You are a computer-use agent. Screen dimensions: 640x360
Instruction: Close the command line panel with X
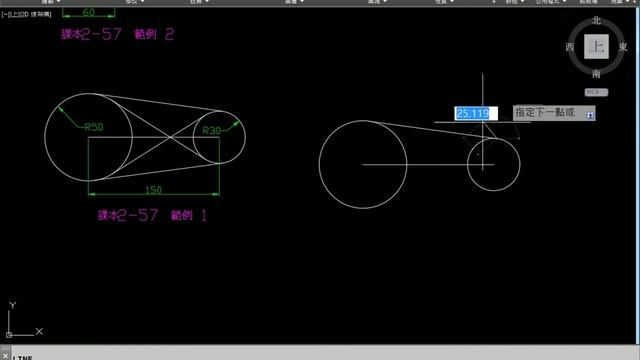tap(5, 356)
